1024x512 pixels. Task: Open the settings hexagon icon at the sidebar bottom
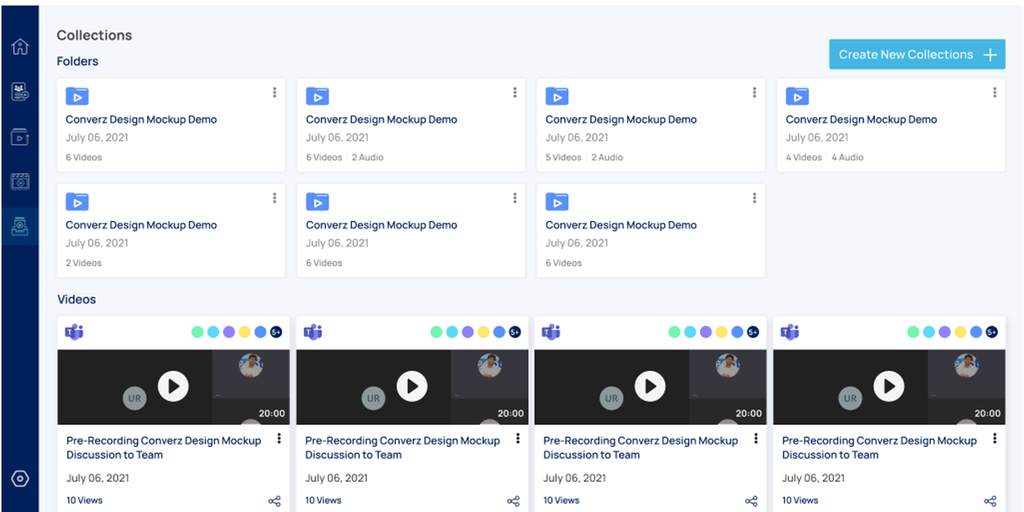(x=20, y=479)
